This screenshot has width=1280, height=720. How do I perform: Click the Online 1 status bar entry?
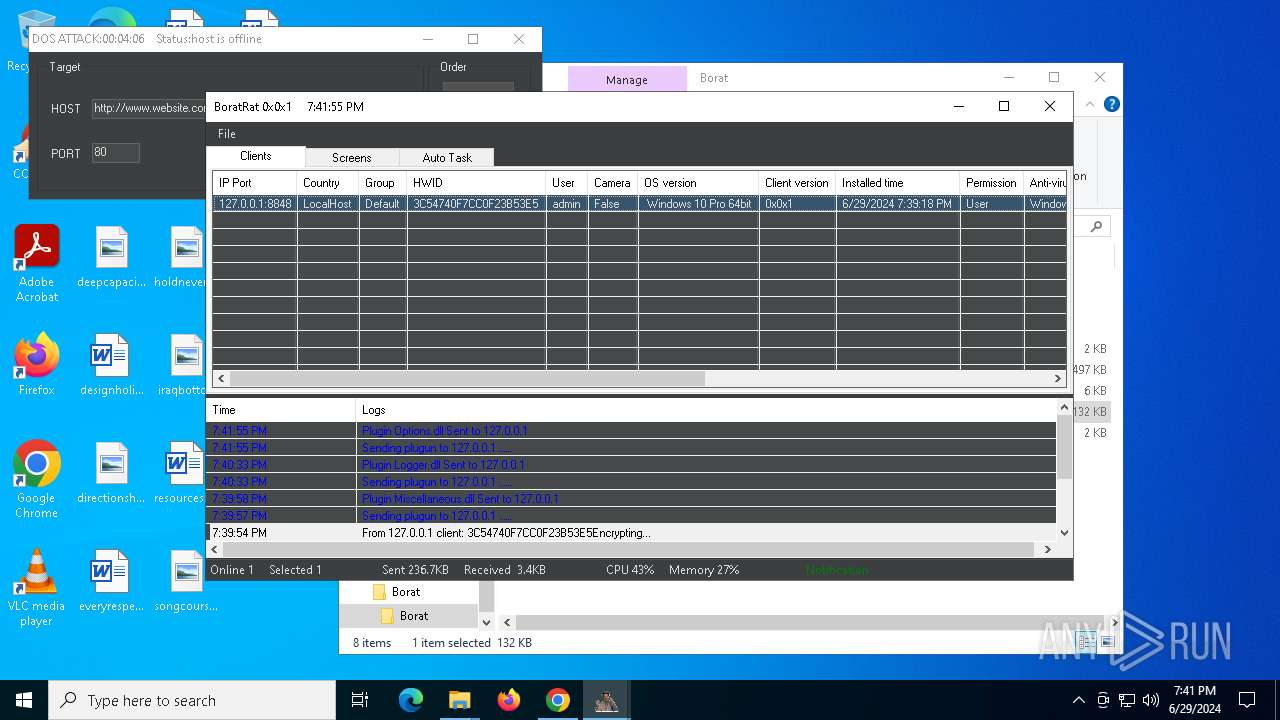point(232,570)
